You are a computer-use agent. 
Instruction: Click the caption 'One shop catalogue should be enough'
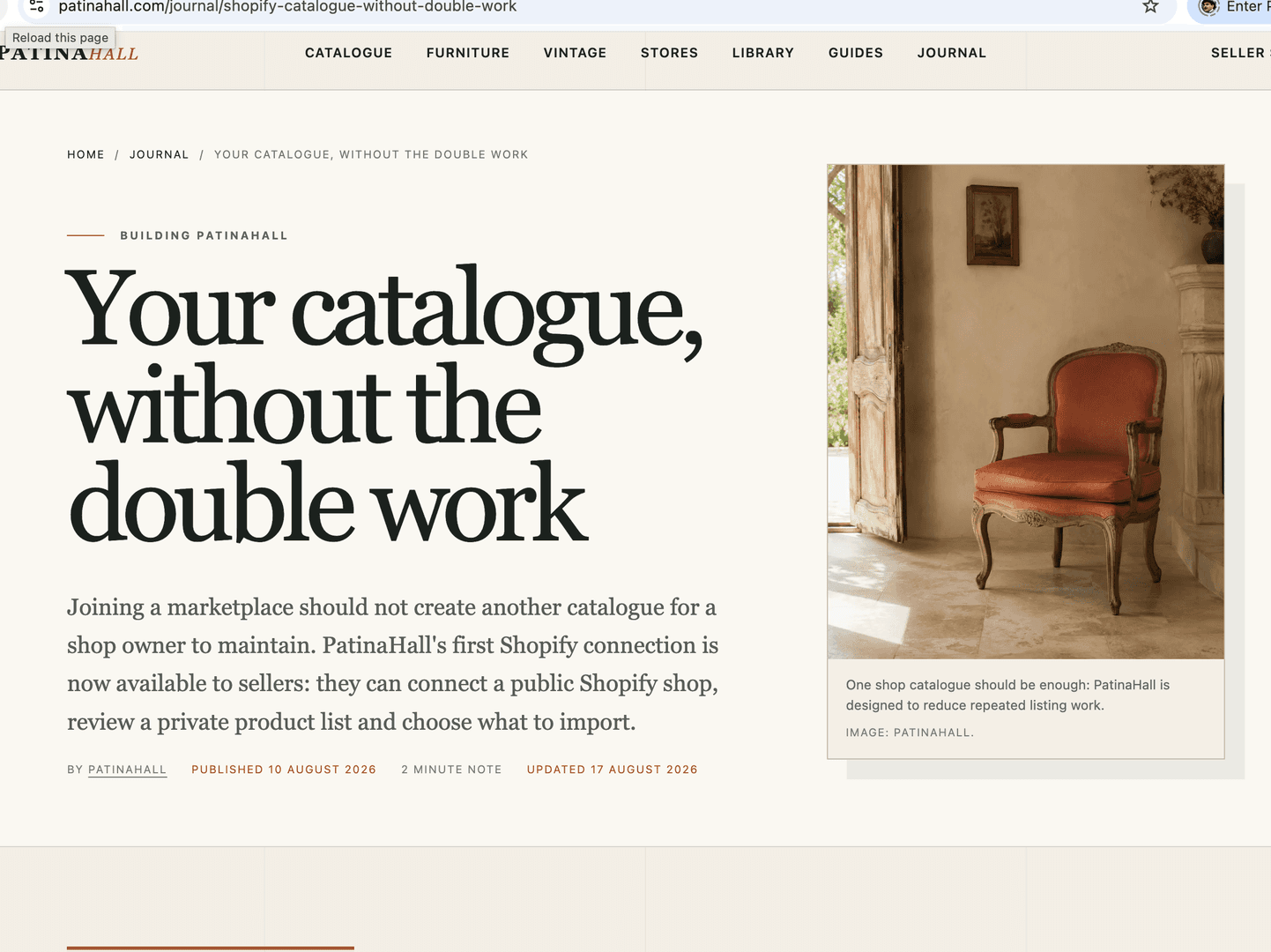(1007, 695)
